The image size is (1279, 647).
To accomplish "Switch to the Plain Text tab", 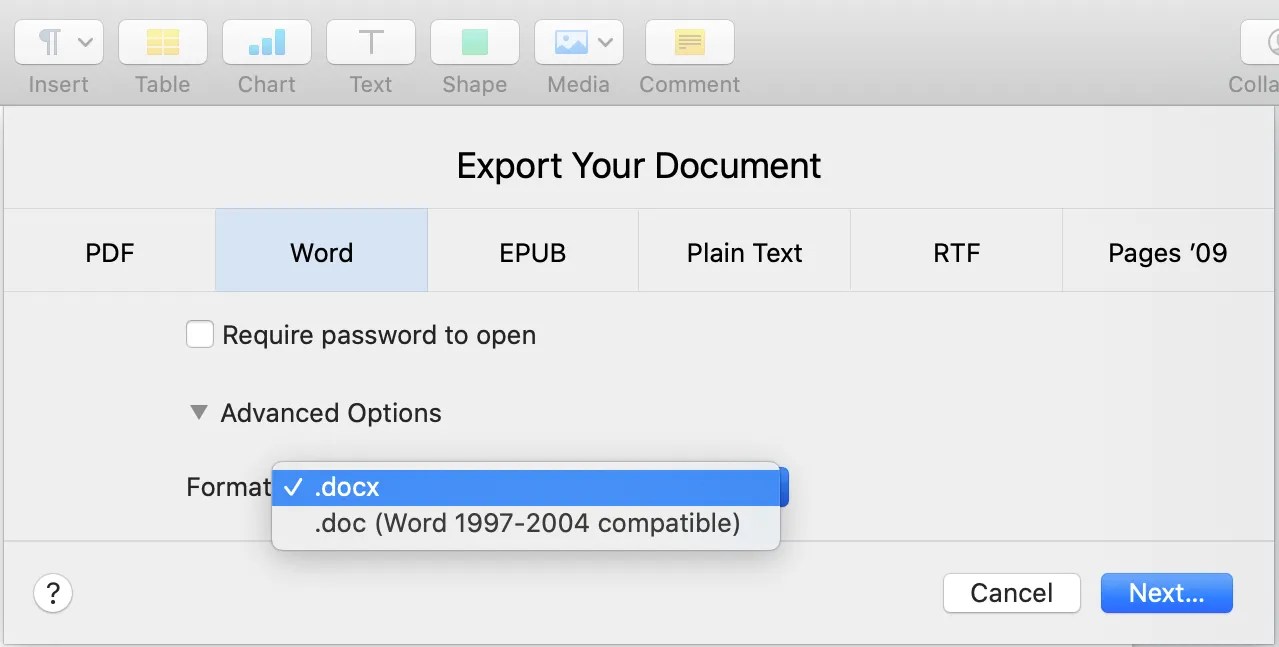I will click(x=743, y=252).
